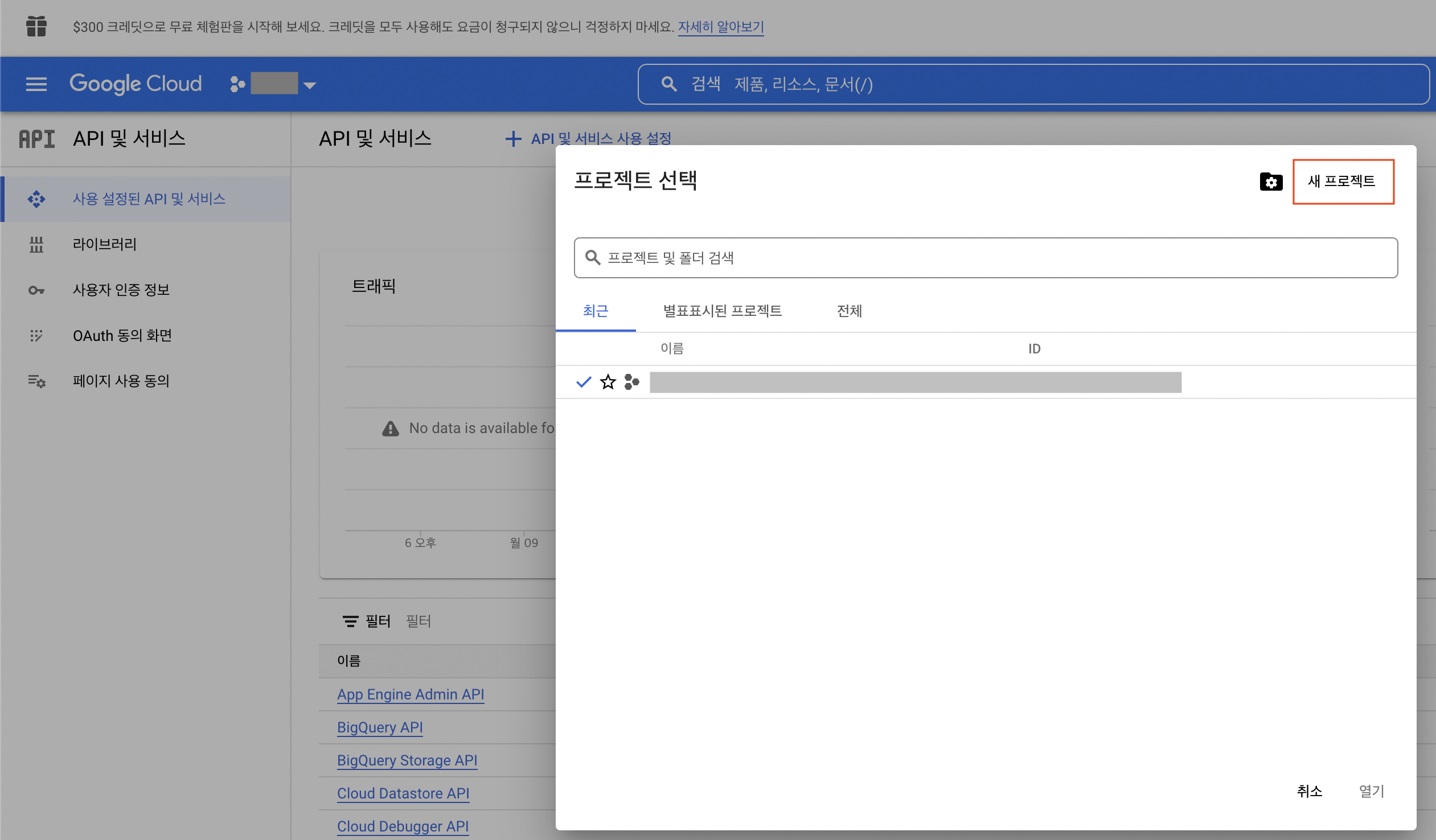Switch to the 전체 tab
Viewport: 1436px width, 840px height.
coord(848,311)
